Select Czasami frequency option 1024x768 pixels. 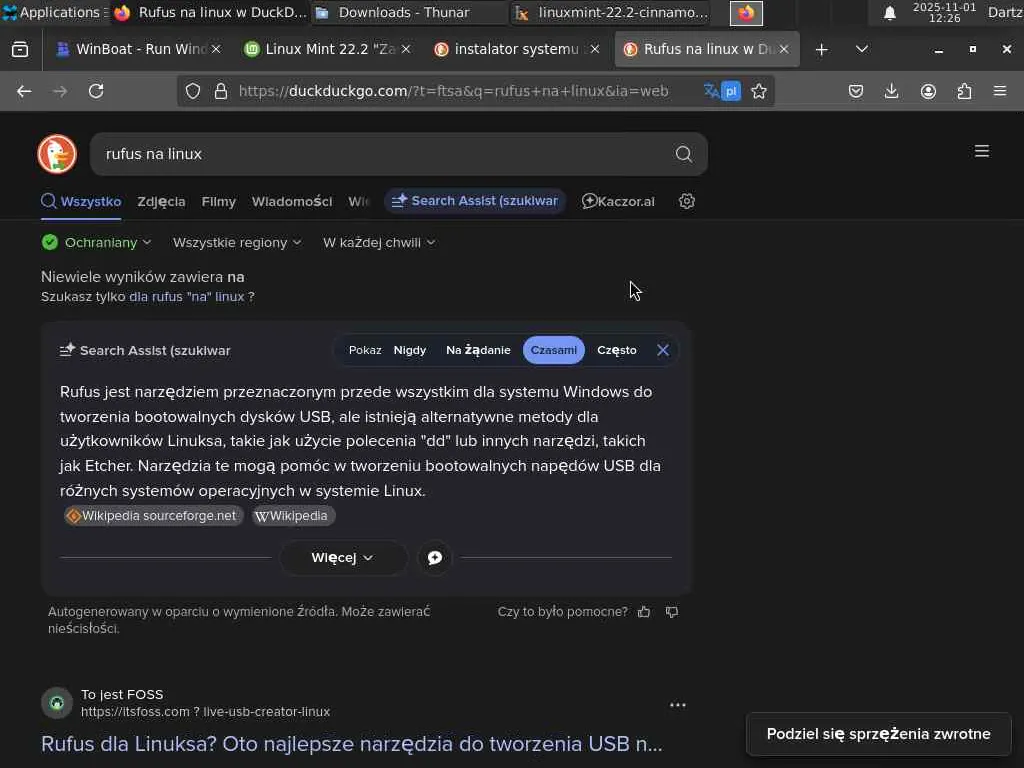tap(554, 350)
